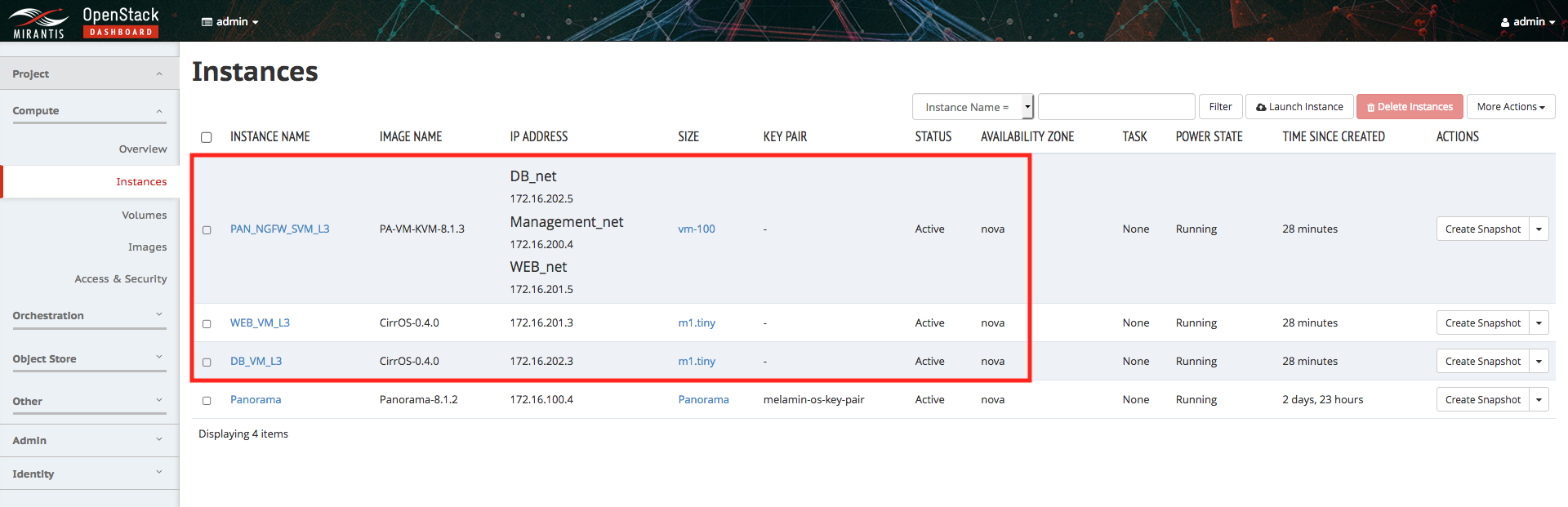Click the Mirantis OpenStack Dashboard logo
The image size is (1568, 507).
click(x=85, y=22)
